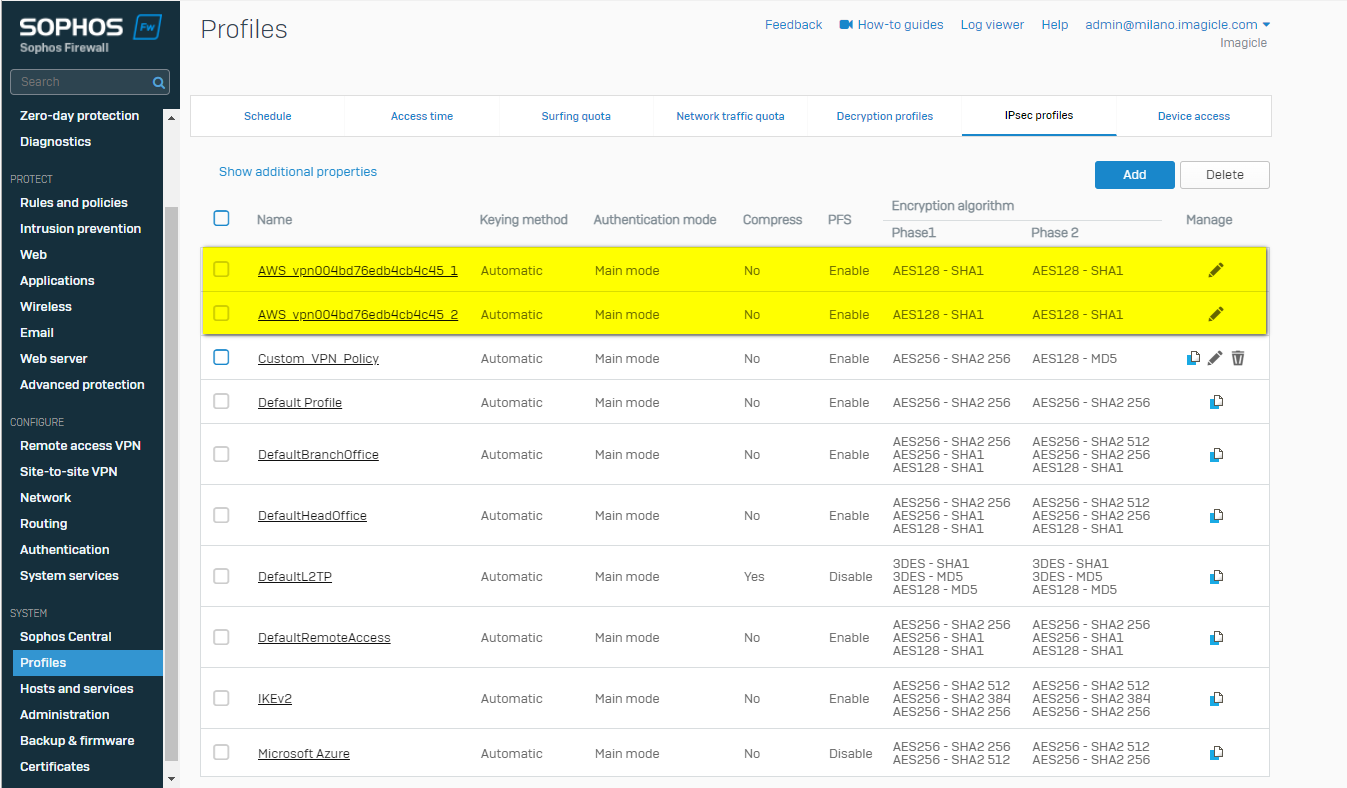Click trash icon to delete Custom_VPN_Policy
The image size is (1347, 788).
(1238, 358)
